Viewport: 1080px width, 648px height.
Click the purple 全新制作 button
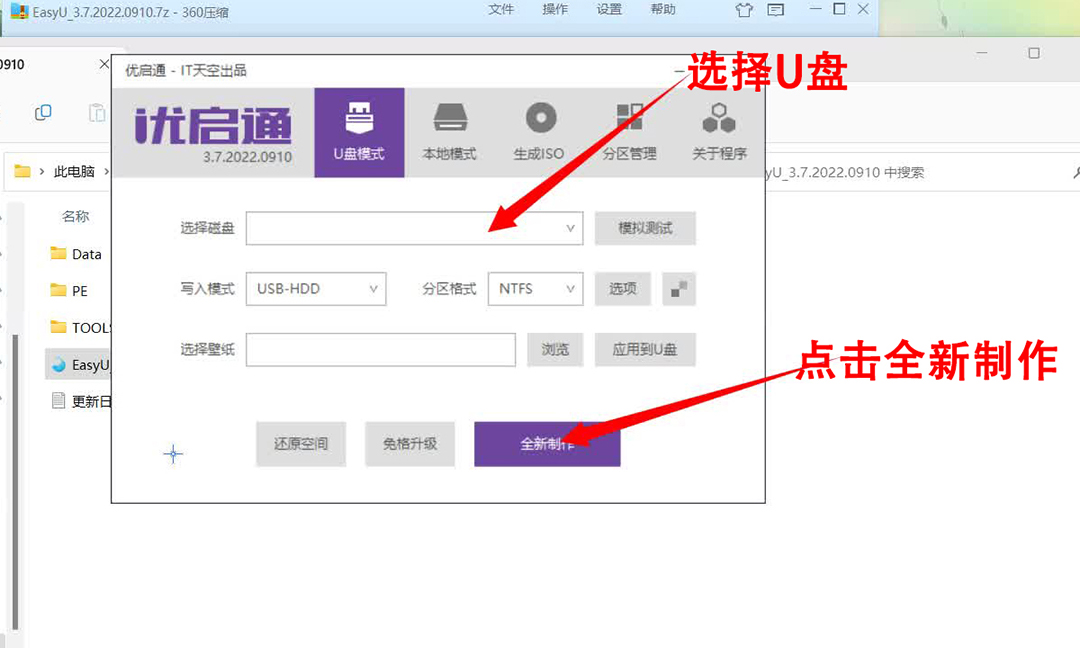(x=548, y=444)
